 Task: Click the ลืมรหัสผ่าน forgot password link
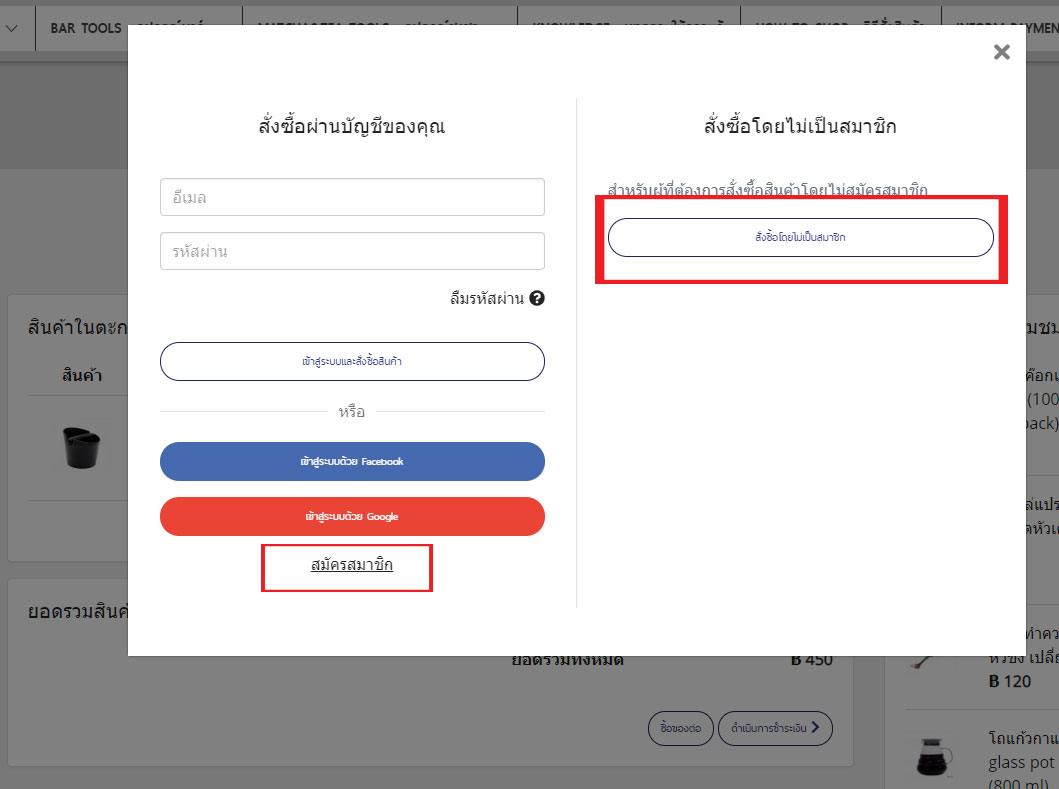pos(487,299)
